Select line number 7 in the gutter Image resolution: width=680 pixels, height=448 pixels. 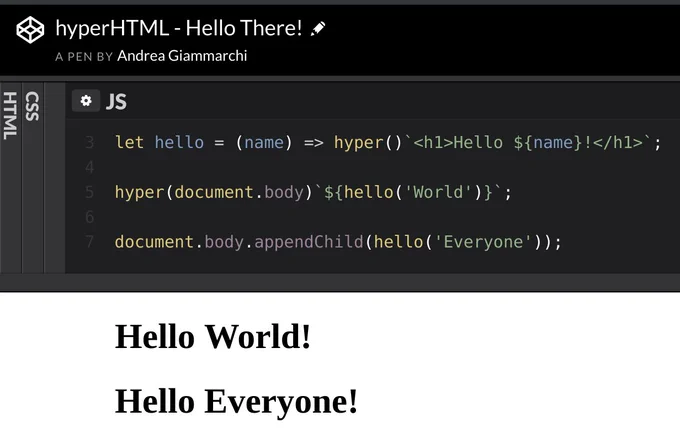[x=89, y=242]
